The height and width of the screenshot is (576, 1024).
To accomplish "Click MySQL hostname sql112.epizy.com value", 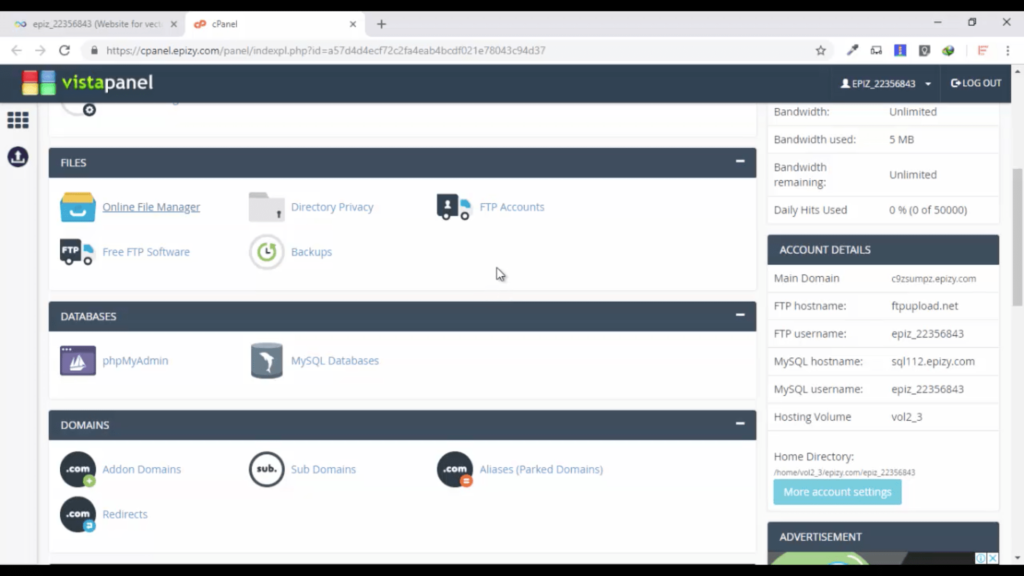I will click(933, 361).
